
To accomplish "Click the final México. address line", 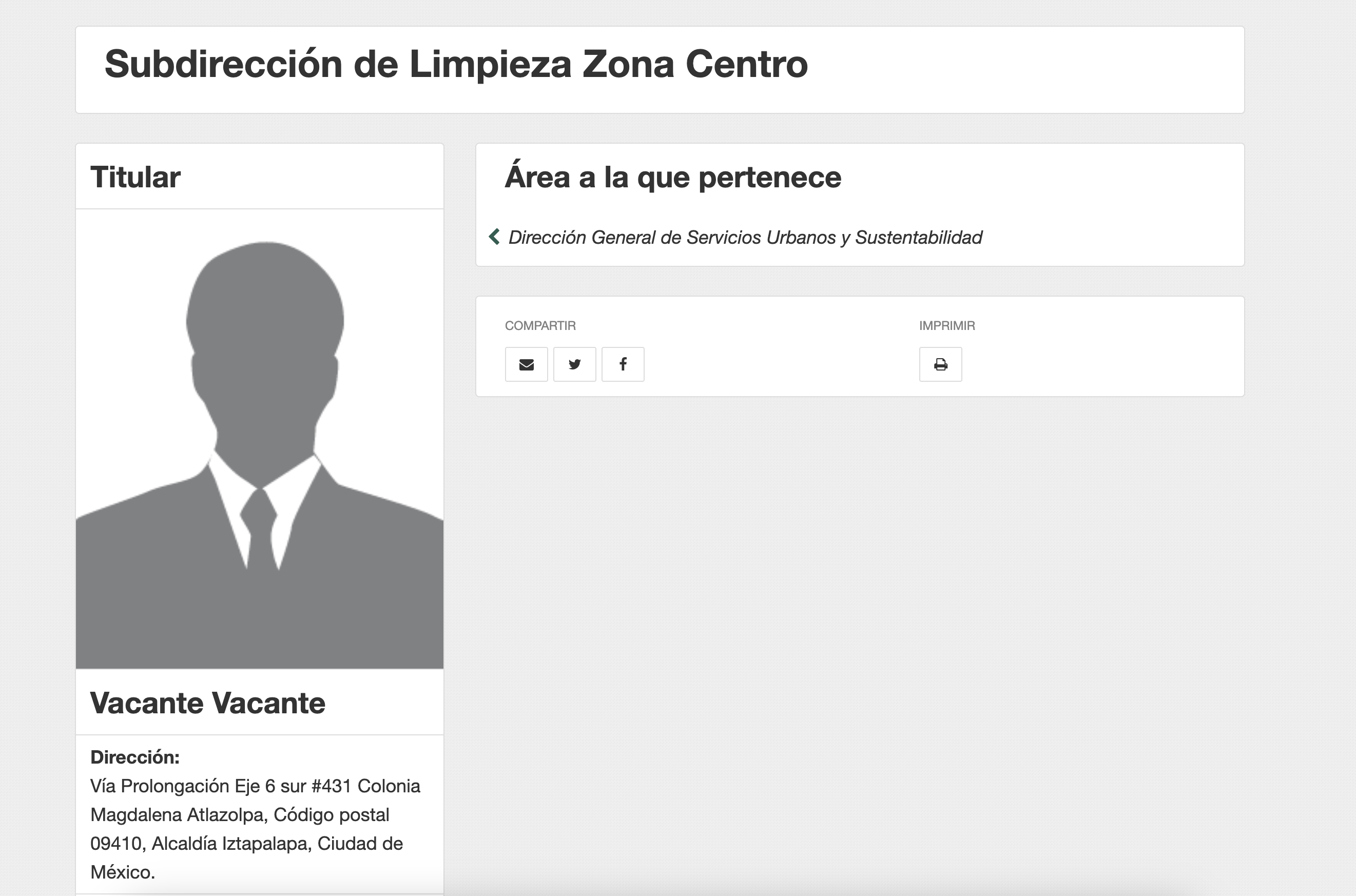I will tap(122, 872).
